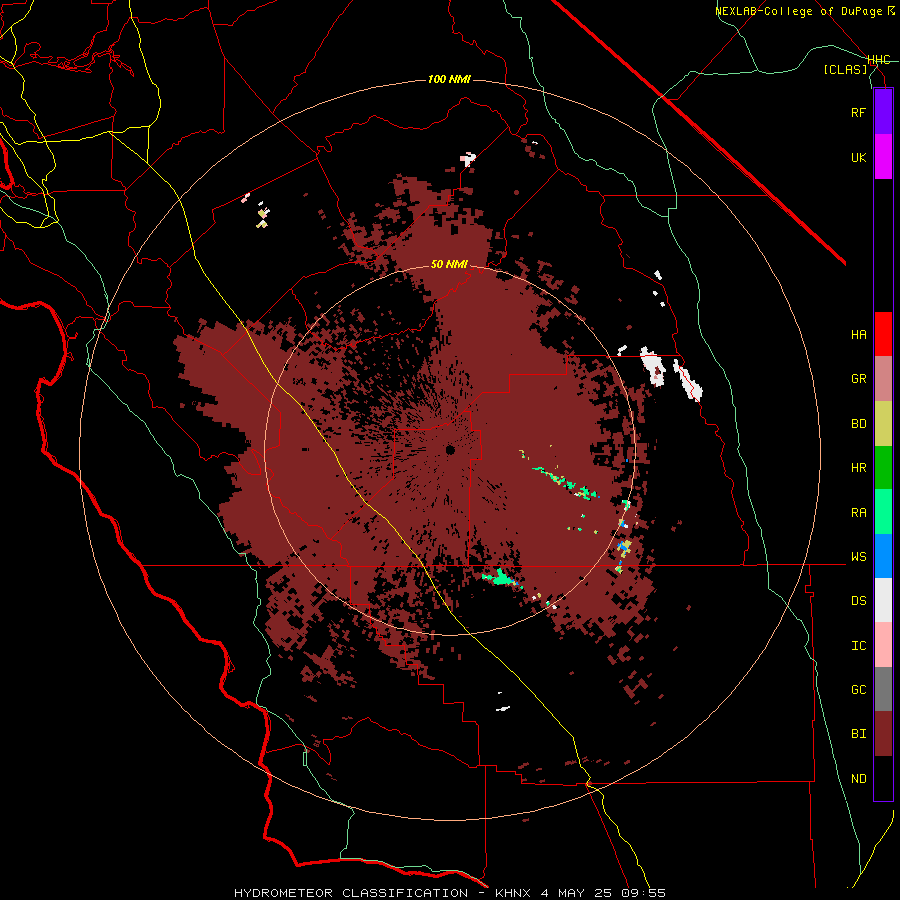This screenshot has height=900, width=900.
Task: Click the HYDROMETEOR CLASSIFICATION title text
Action: (x=351, y=893)
